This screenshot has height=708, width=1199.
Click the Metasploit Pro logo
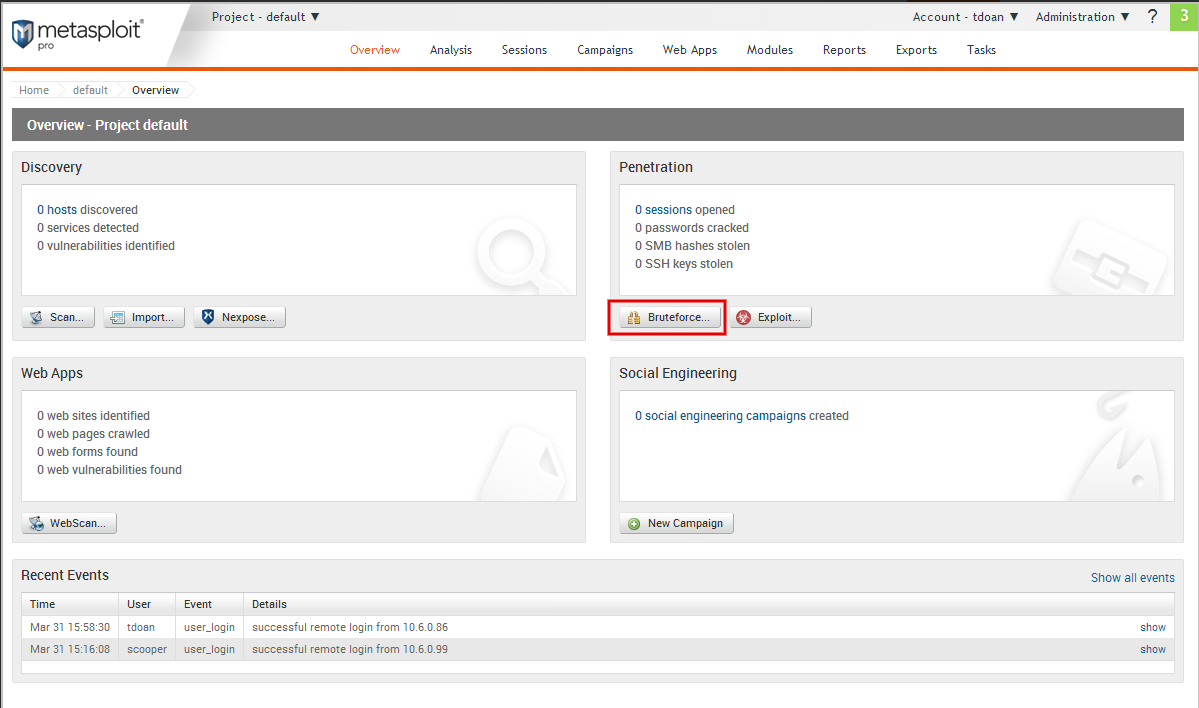pyautogui.click(x=77, y=33)
